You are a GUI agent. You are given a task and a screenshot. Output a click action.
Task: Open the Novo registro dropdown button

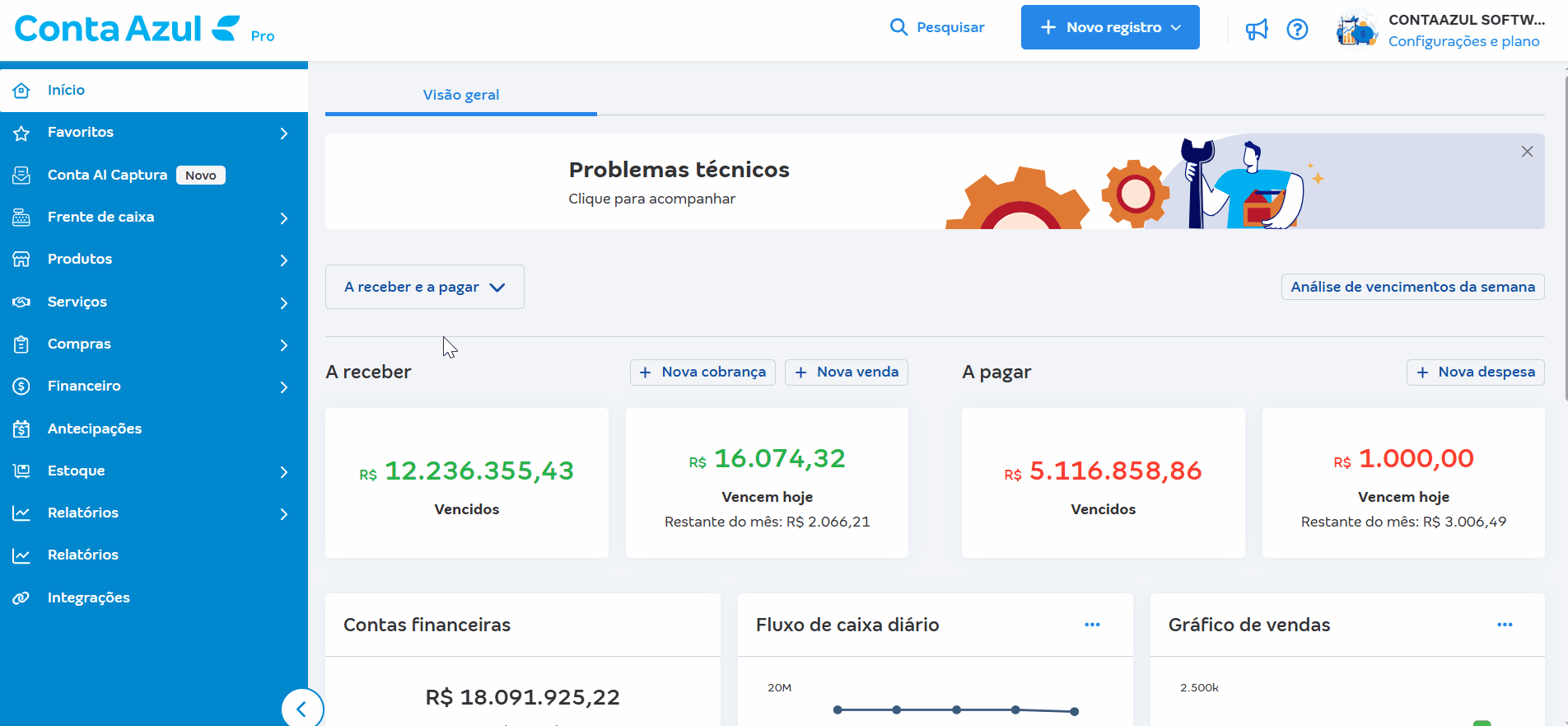coord(1109,27)
